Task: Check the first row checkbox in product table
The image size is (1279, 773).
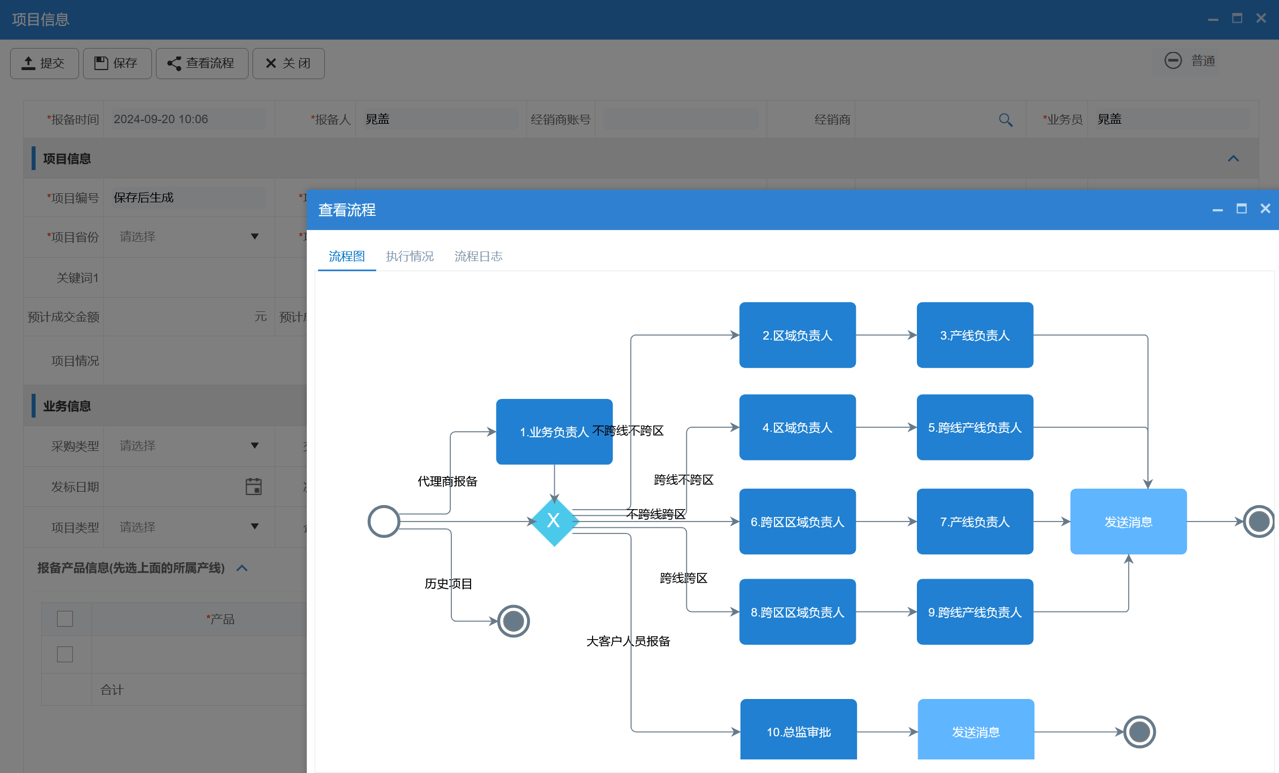Action: (x=65, y=654)
